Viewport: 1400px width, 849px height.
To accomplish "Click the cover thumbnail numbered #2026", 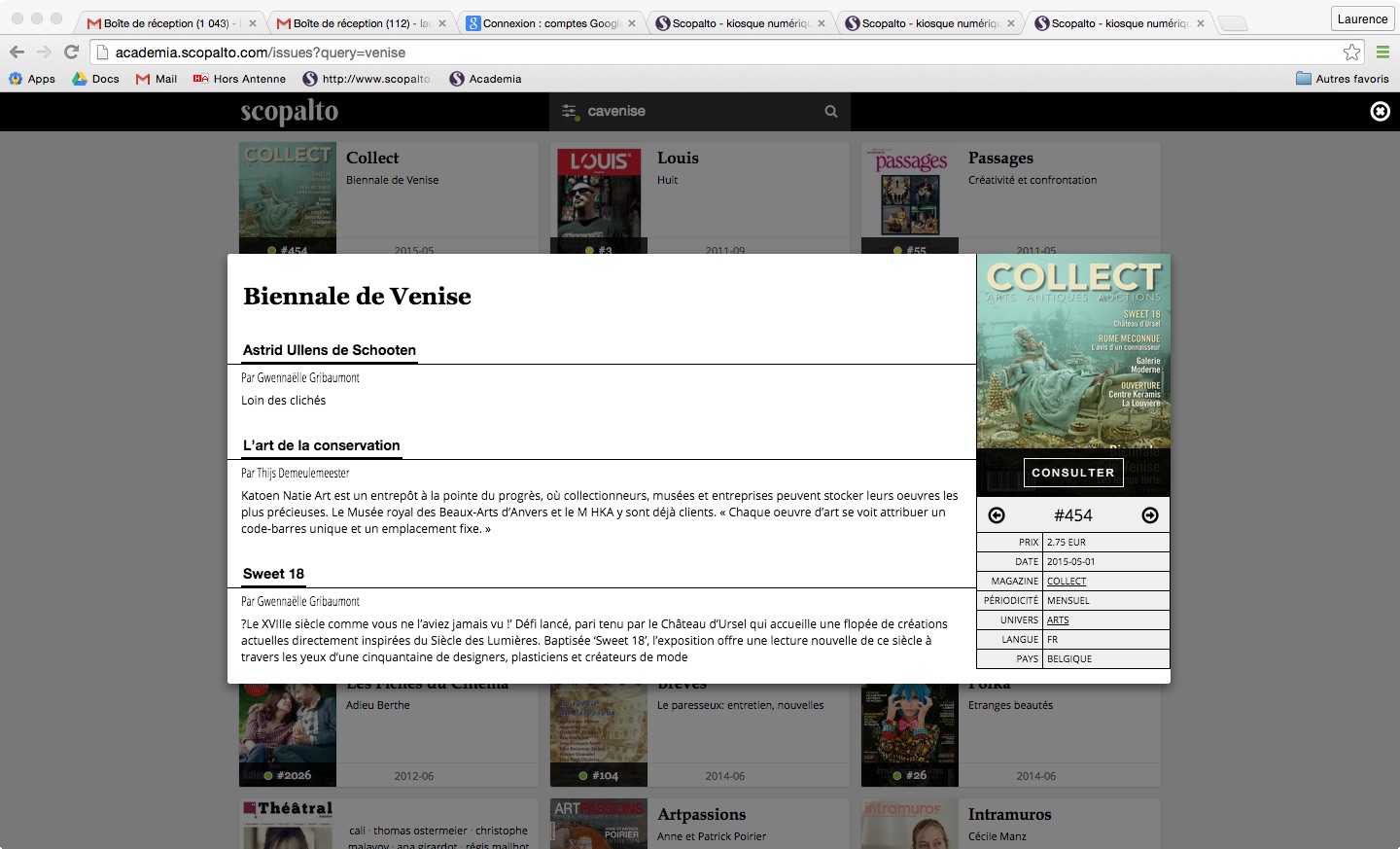I will click(x=288, y=735).
